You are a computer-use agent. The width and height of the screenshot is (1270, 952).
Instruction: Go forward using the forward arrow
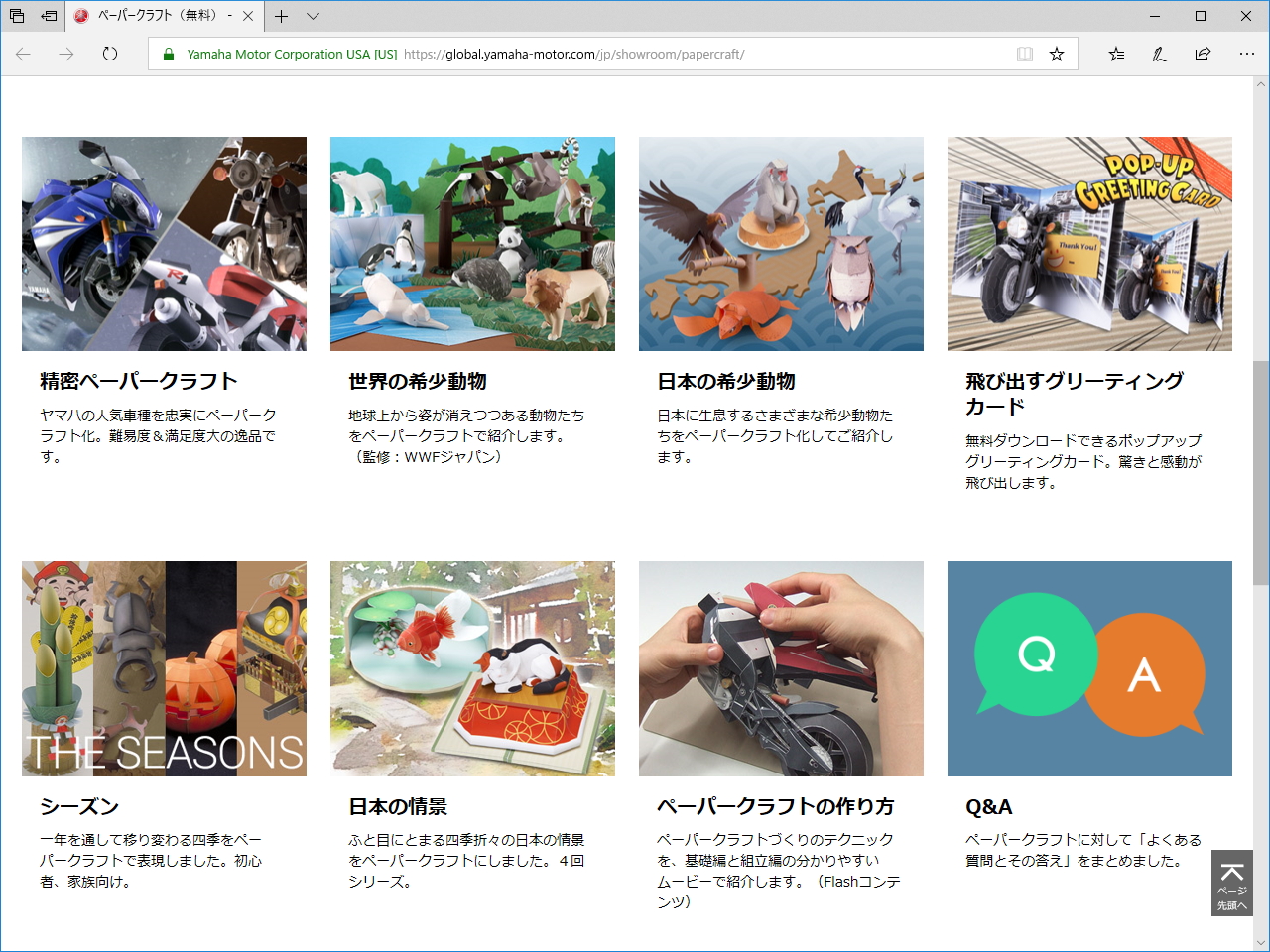coord(66,54)
